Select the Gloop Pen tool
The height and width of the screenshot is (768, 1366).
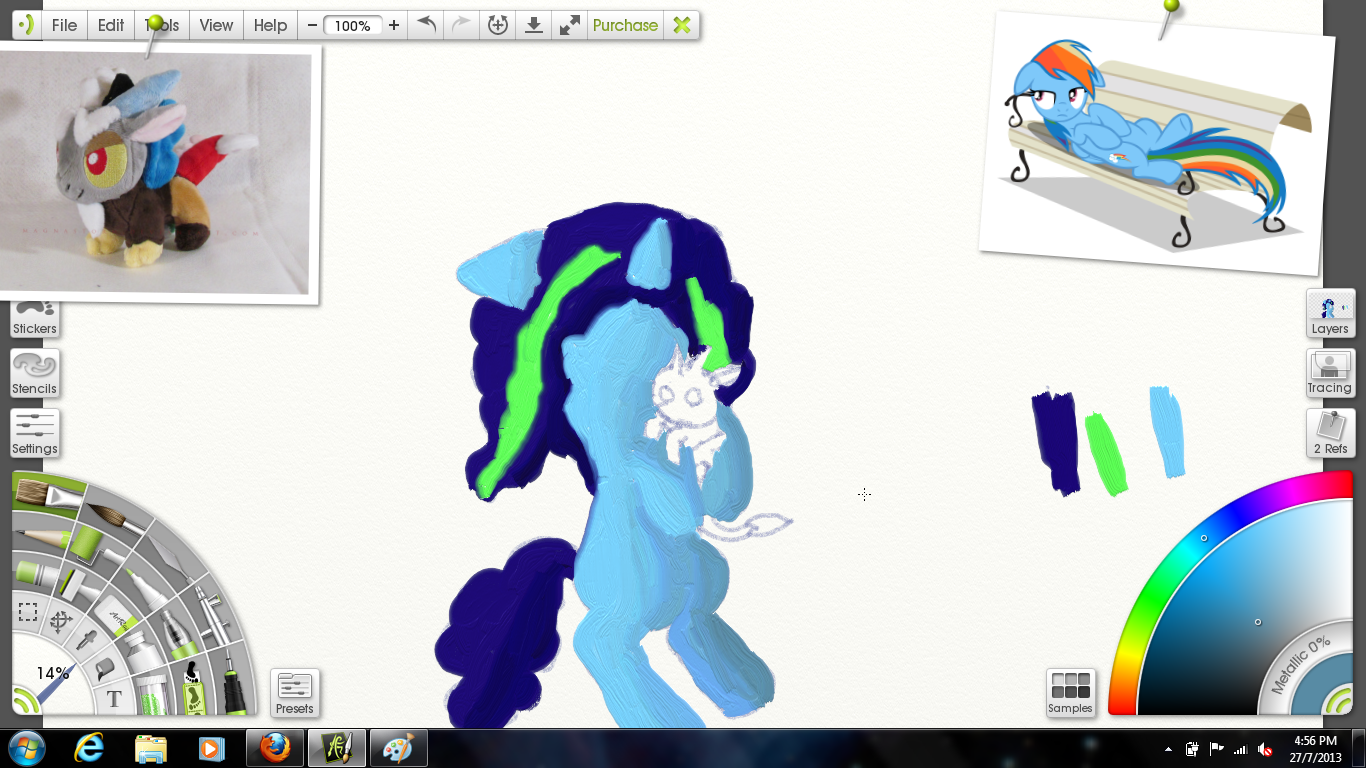tap(178, 636)
